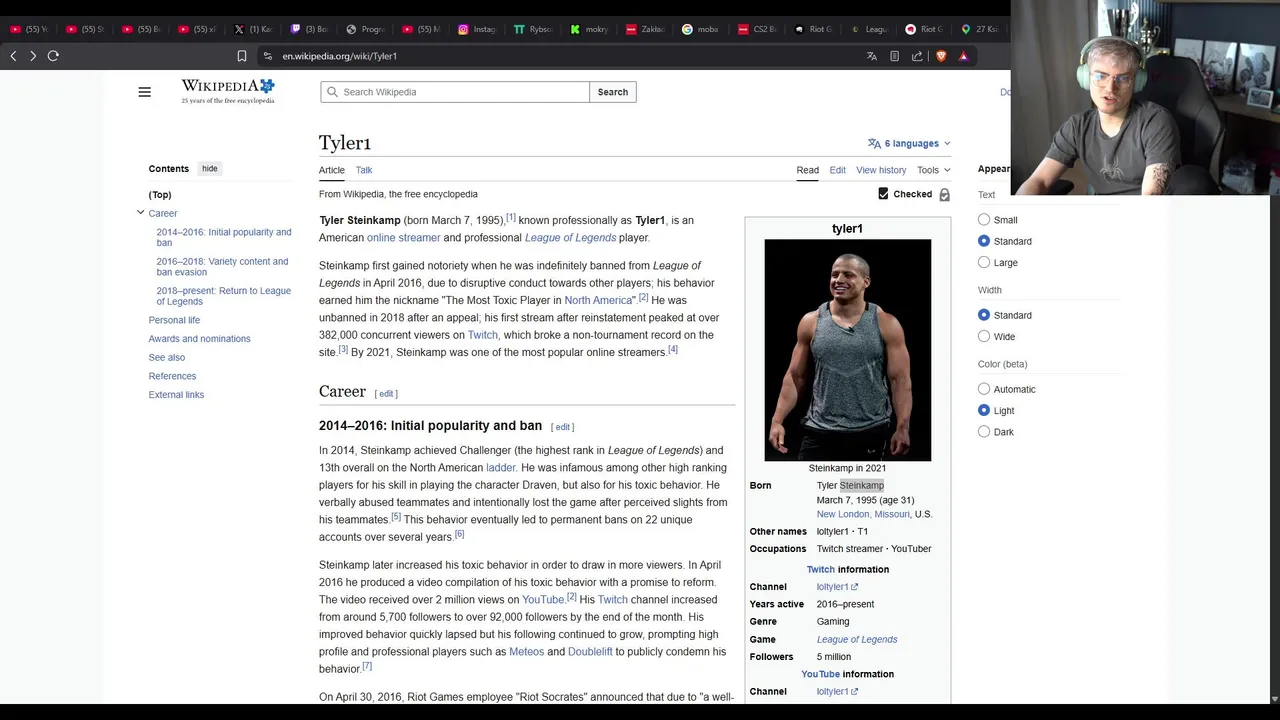
Task: Click the share icon in the address bar
Action: 917,56
